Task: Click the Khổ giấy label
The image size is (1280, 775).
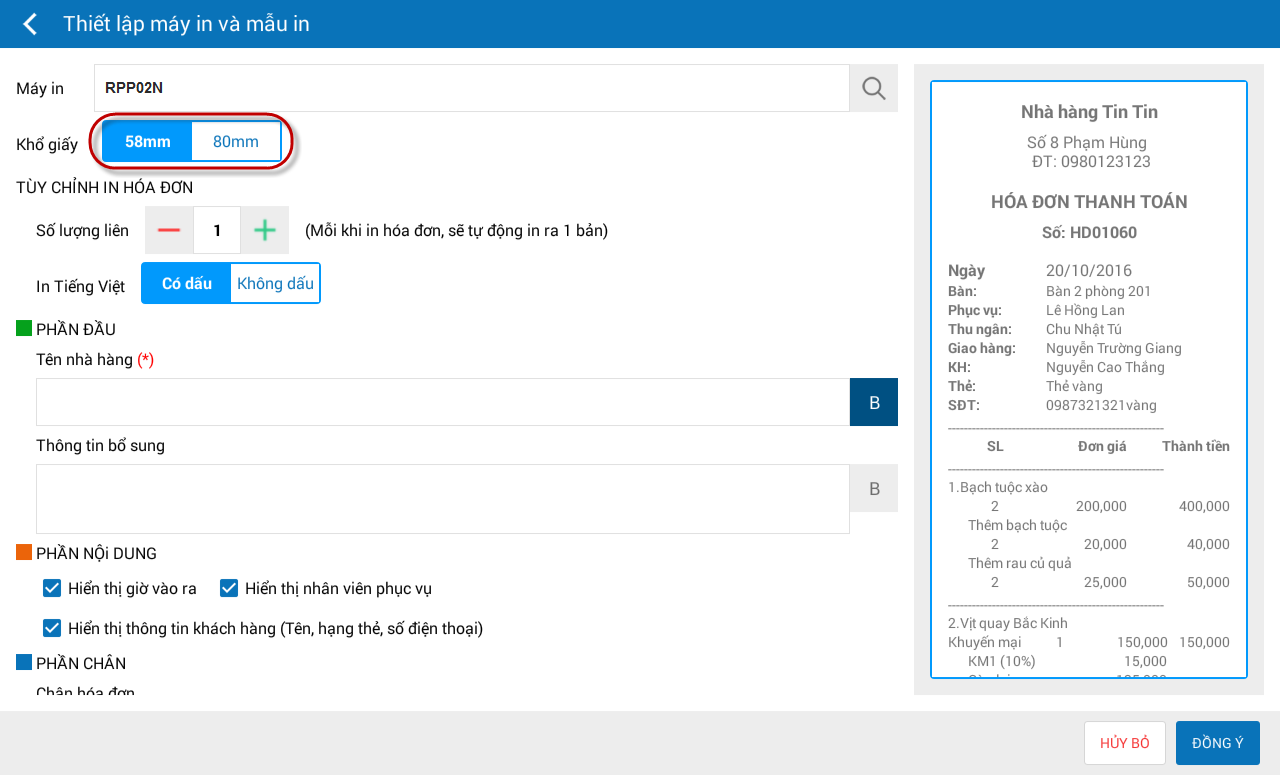Action: point(47,145)
